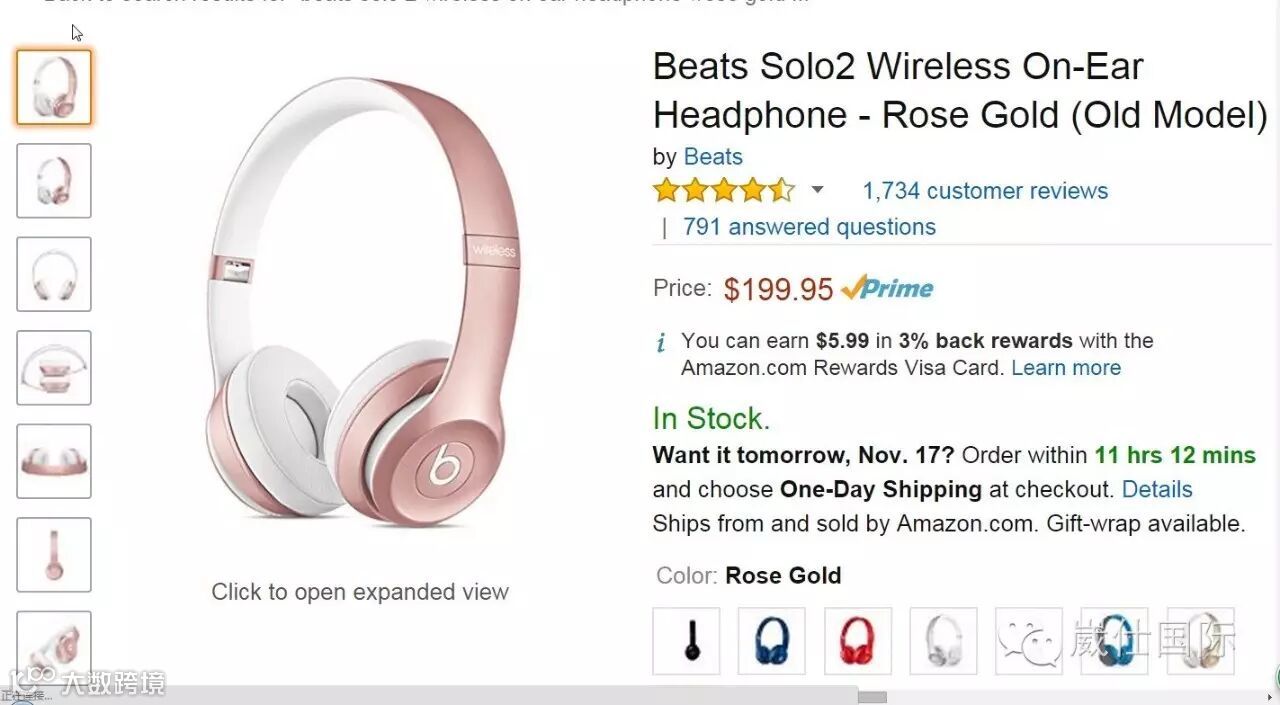Click the Prime badge icon
Image resolution: width=1280 pixels, height=705 pixels.
pos(887,289)
